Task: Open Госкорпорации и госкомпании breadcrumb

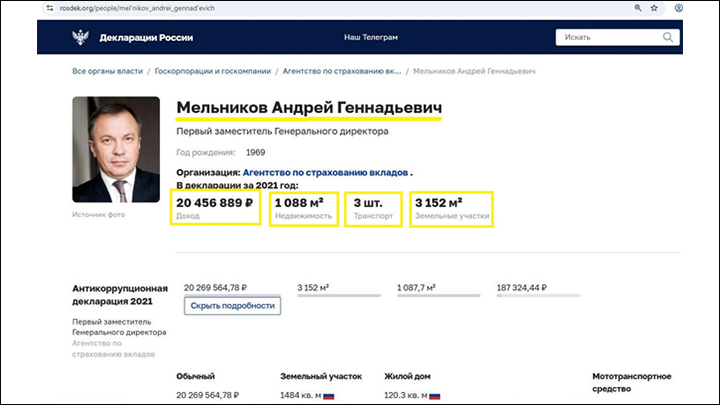Action: click(212, 72)
